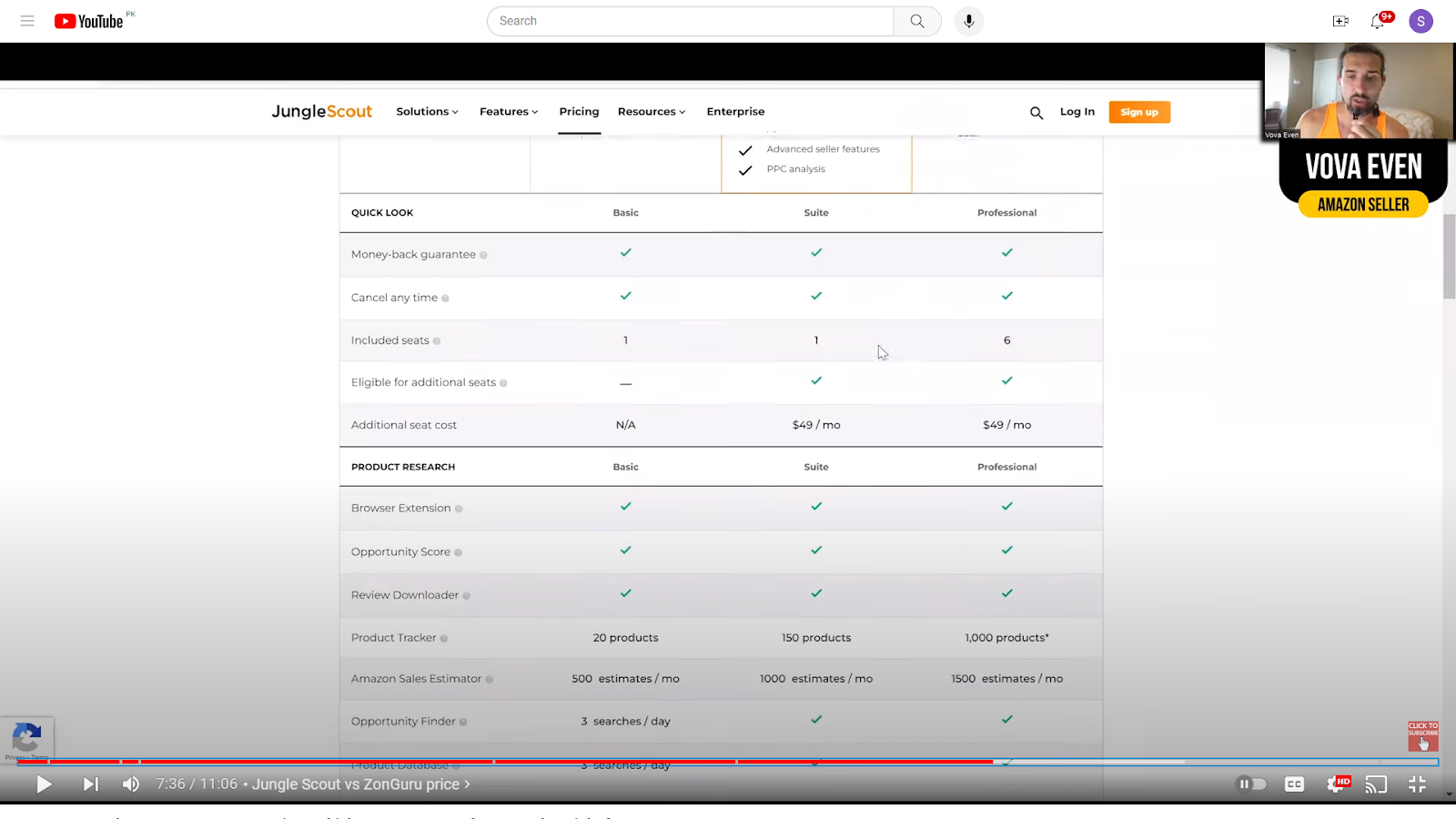Expand the Solutions dropdown menu
The width and height of the screenshot is (1456, 819).
click(x=427, y=112)
